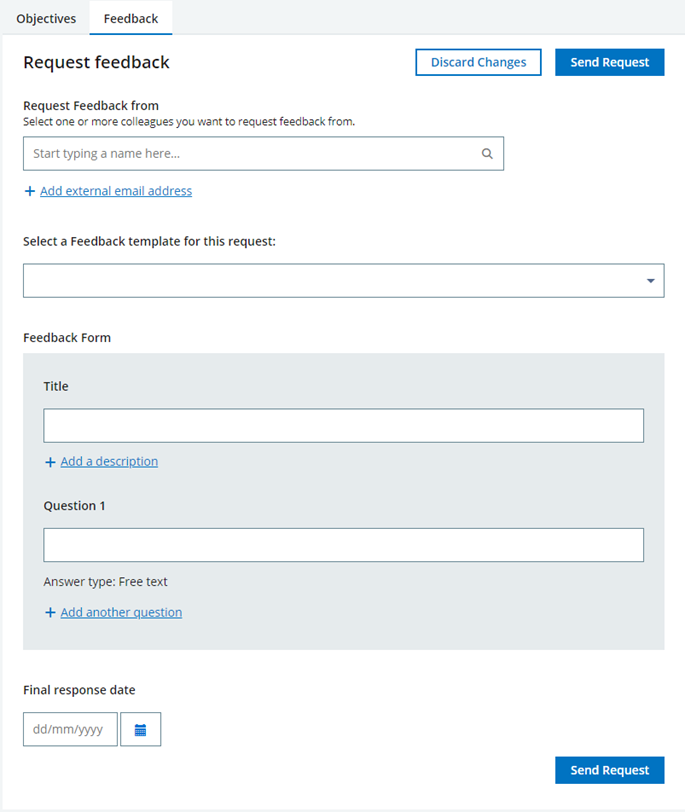Open the Feedback template selection box
Screen dimensions: 685x812
[330, 281]
